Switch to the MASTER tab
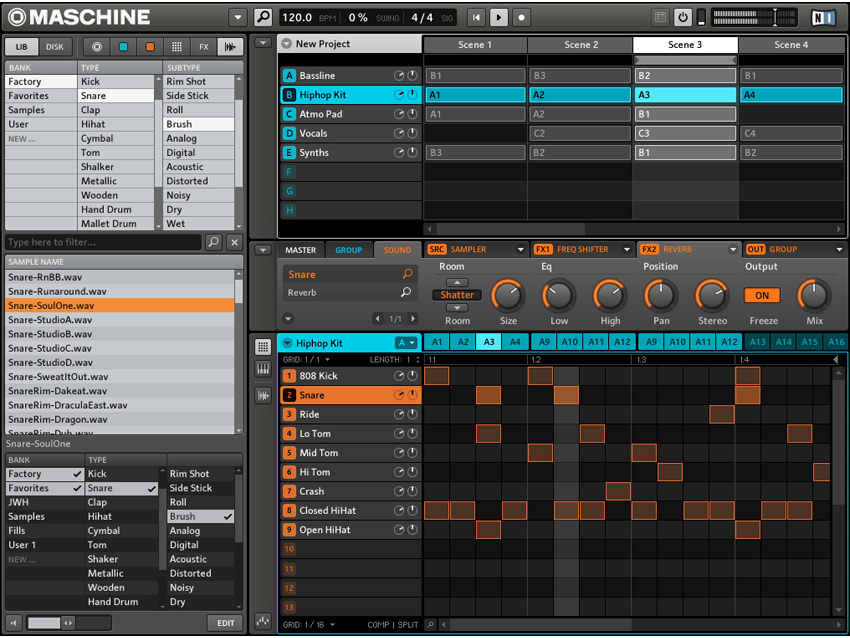This screenshot has width=850, height=638. [x=301, y=250]
